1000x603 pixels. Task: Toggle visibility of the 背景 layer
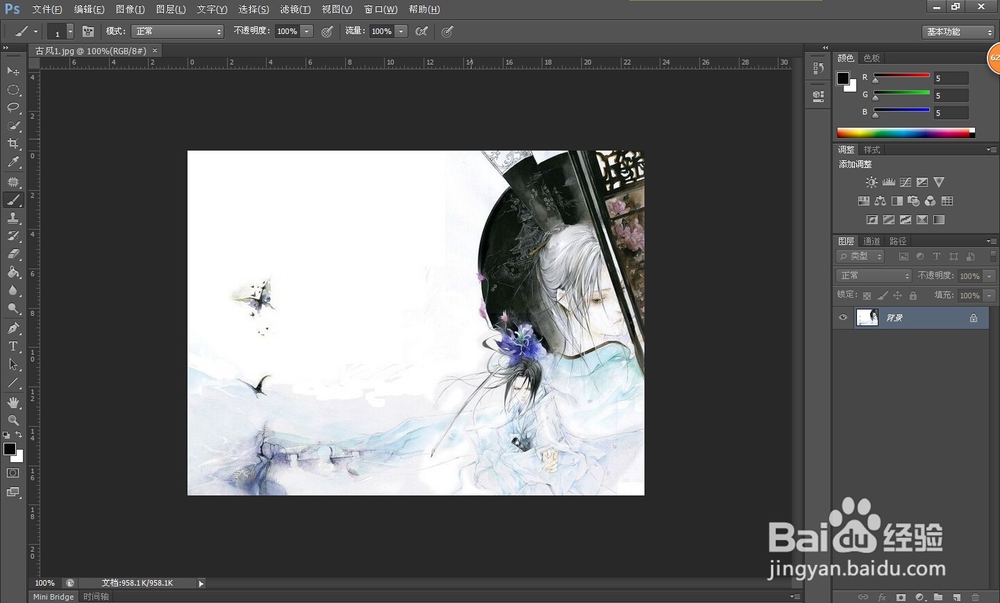point(842,317)
